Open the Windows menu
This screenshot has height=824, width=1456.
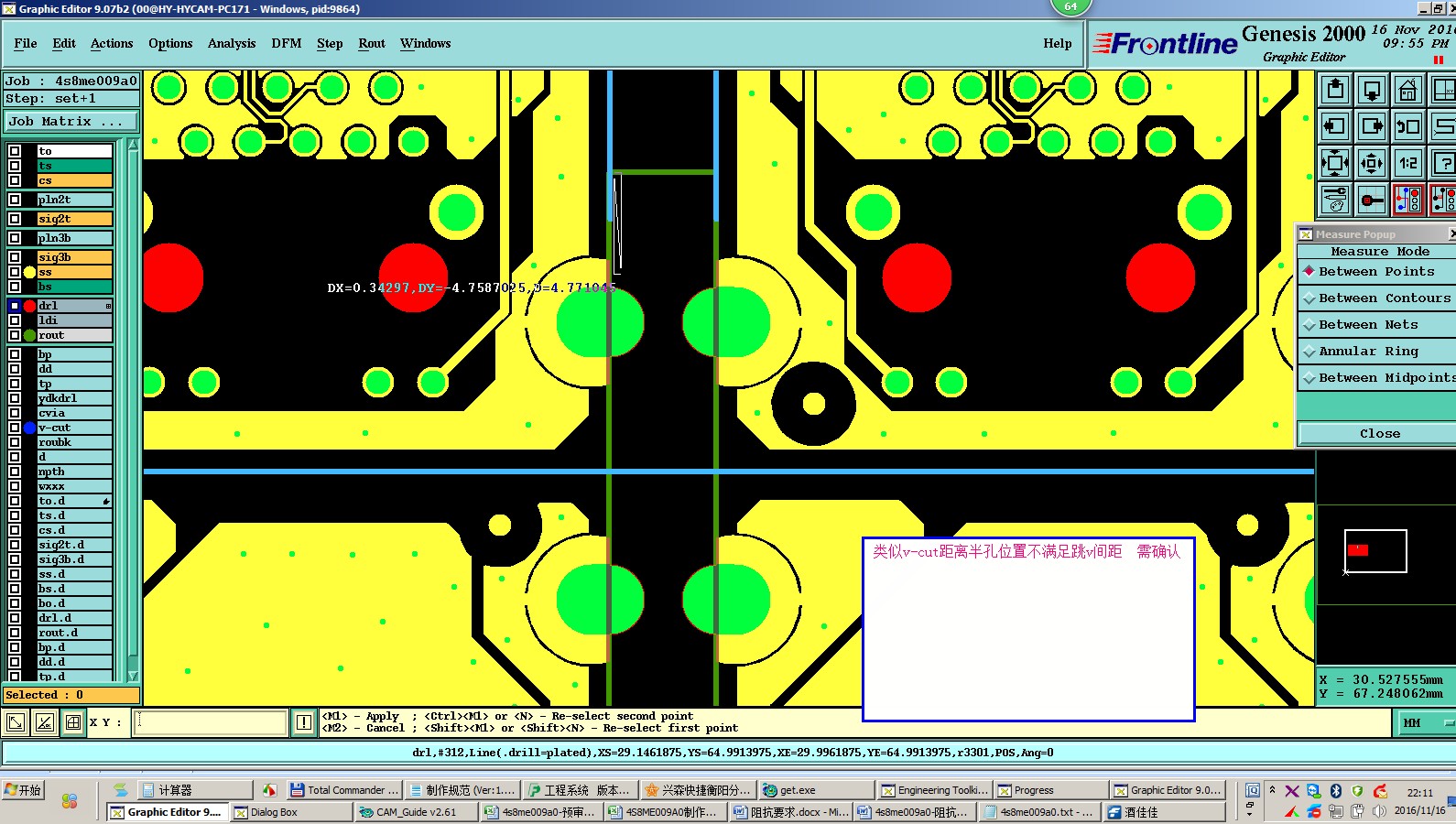click(425, 44)
